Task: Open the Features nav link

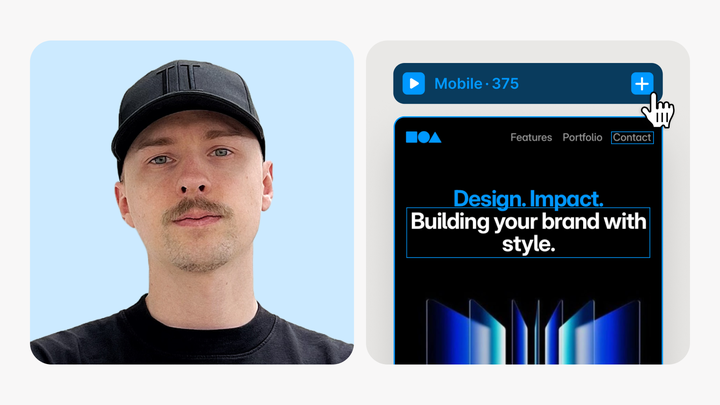Action: [x=531, y=137]
